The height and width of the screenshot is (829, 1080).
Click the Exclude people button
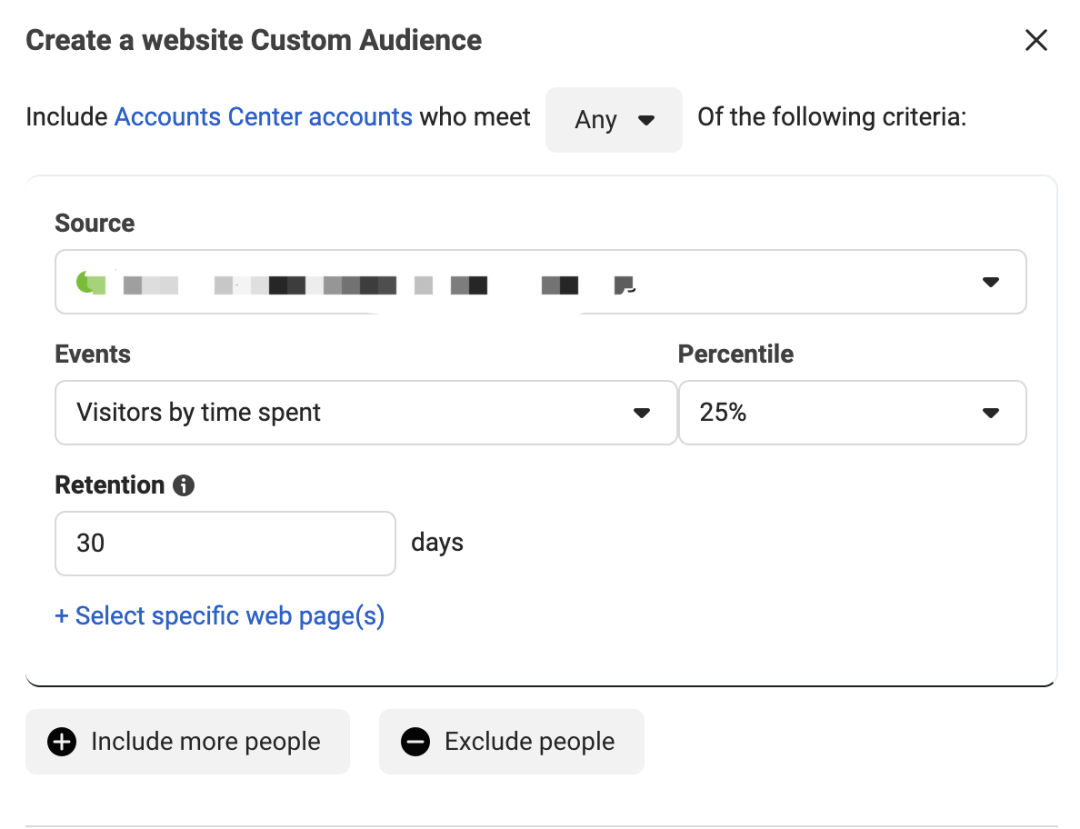(511, 742)
